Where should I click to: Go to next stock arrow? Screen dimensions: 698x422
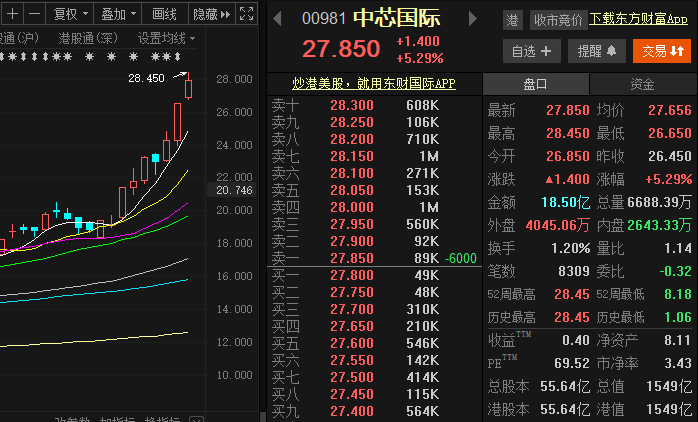[473, 19]
